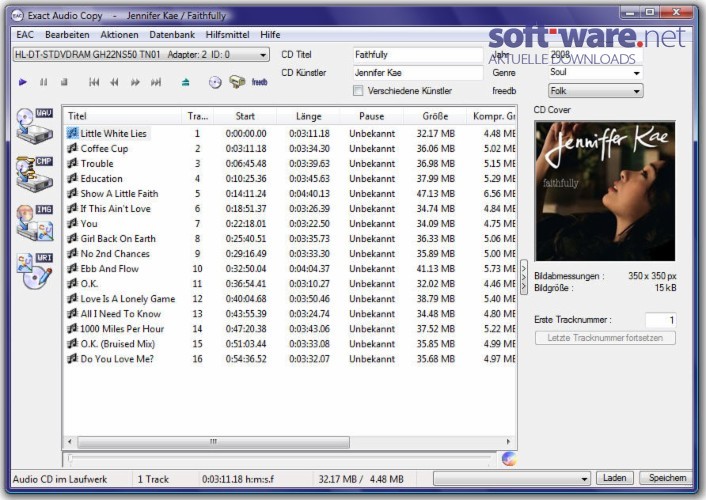Sort track list by Start column
This screenshot has height=500, width=706.
245,116
